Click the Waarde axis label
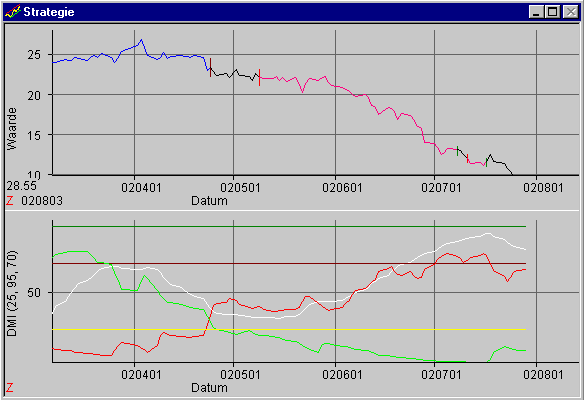Screen dimensions: 584x400 [x=12, y=129]
